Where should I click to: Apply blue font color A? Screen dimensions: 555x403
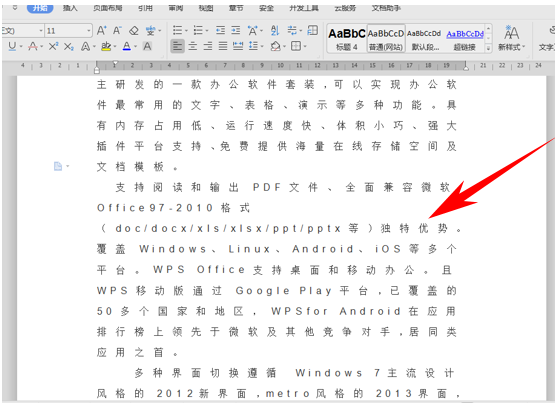click(127, 46)
